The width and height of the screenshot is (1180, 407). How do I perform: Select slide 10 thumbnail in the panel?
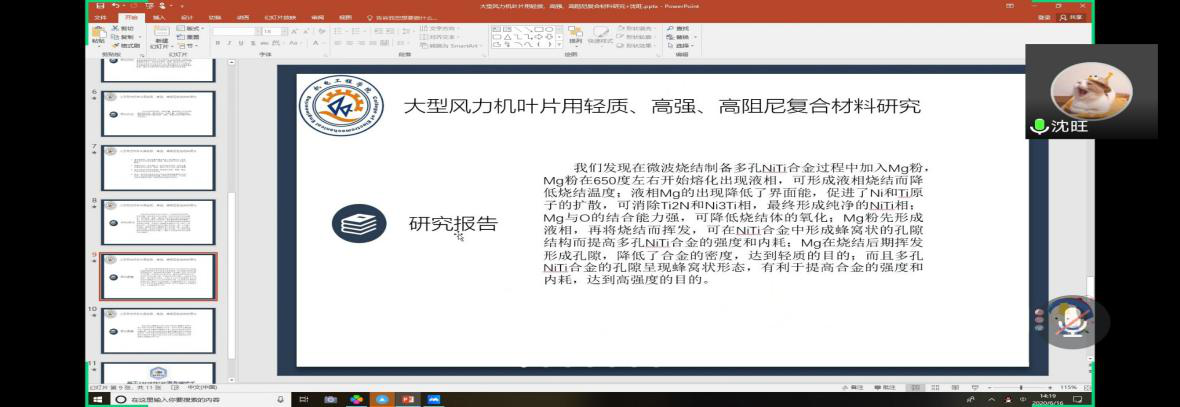(x=158, y=329)
